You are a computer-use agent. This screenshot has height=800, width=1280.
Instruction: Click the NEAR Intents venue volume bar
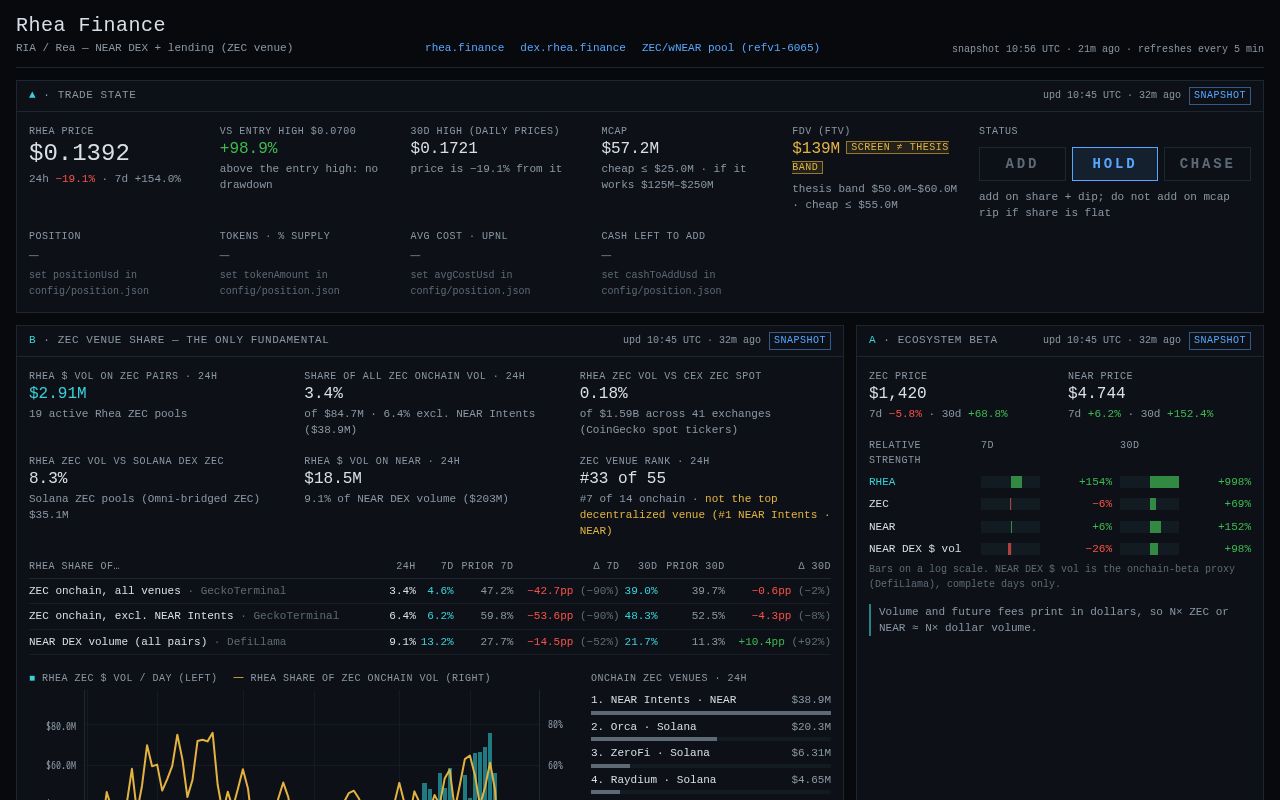(x=711, y=713)
